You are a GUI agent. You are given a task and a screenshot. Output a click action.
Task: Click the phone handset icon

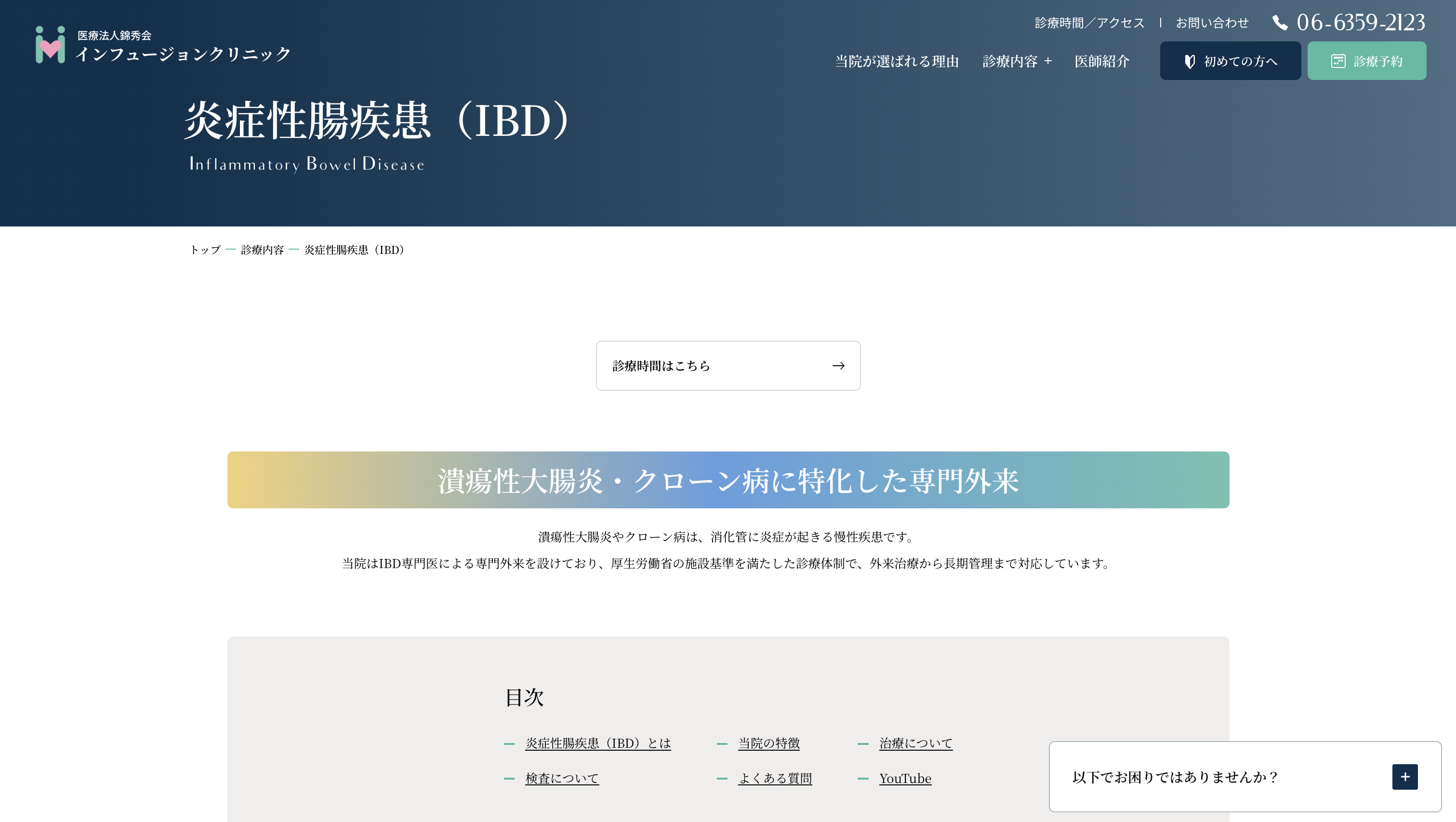(x=1280, y=23)
